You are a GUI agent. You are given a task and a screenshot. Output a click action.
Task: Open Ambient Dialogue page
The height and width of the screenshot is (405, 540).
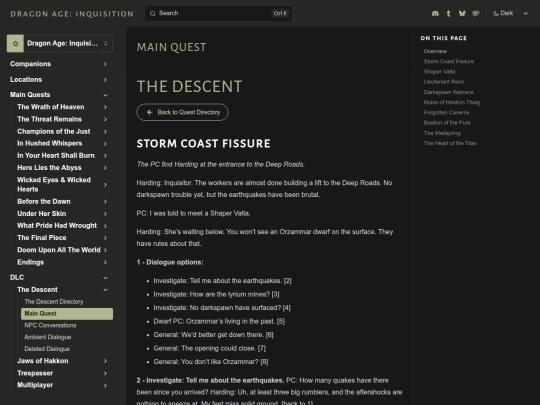48,337
